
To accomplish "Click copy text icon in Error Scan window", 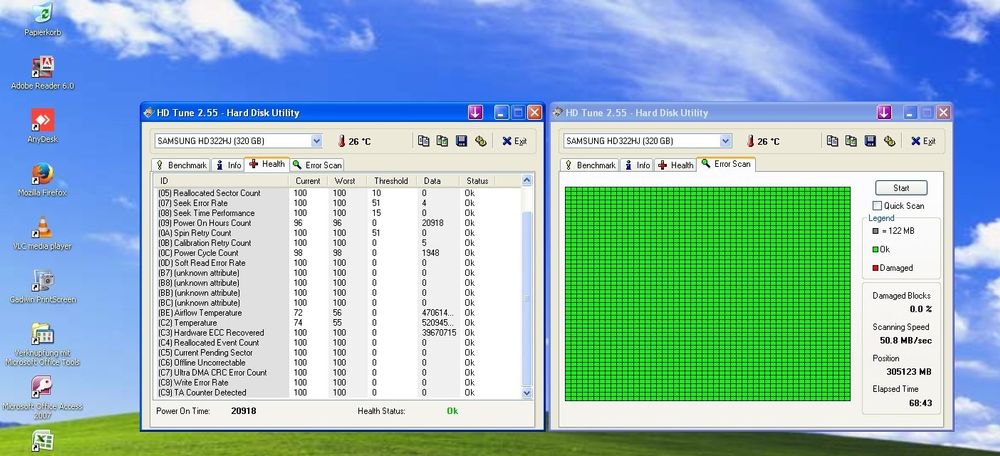I will pos(832,142).
